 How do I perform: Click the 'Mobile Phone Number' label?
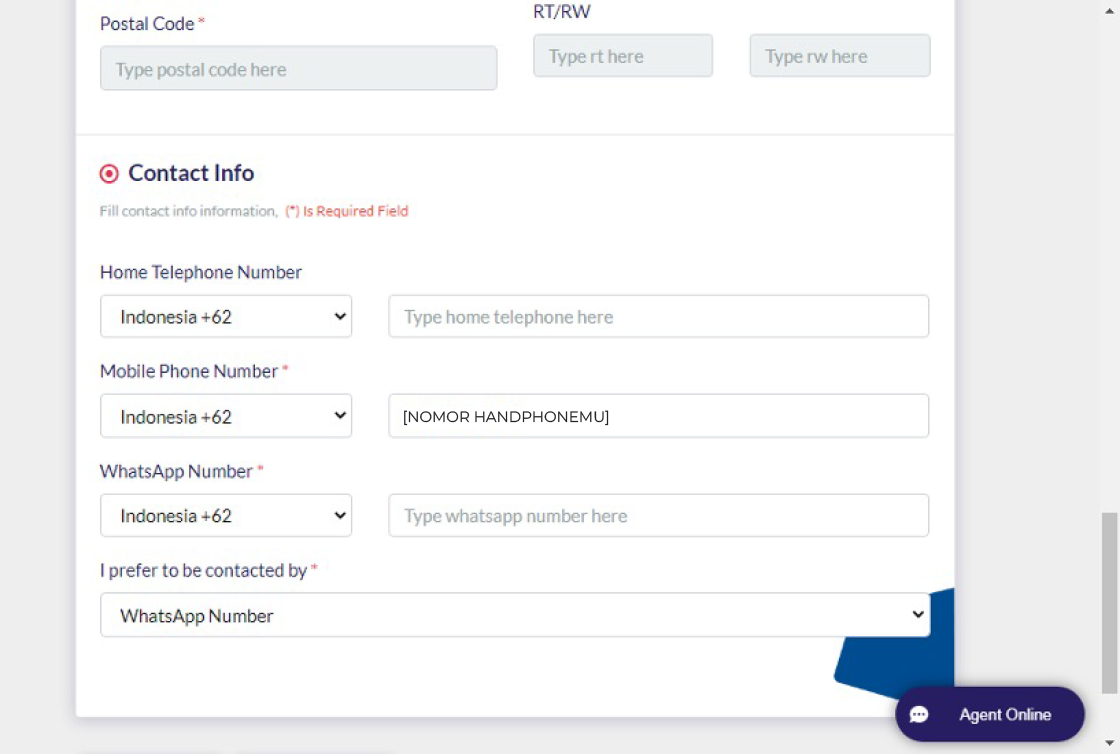click(x=189, y=371)
